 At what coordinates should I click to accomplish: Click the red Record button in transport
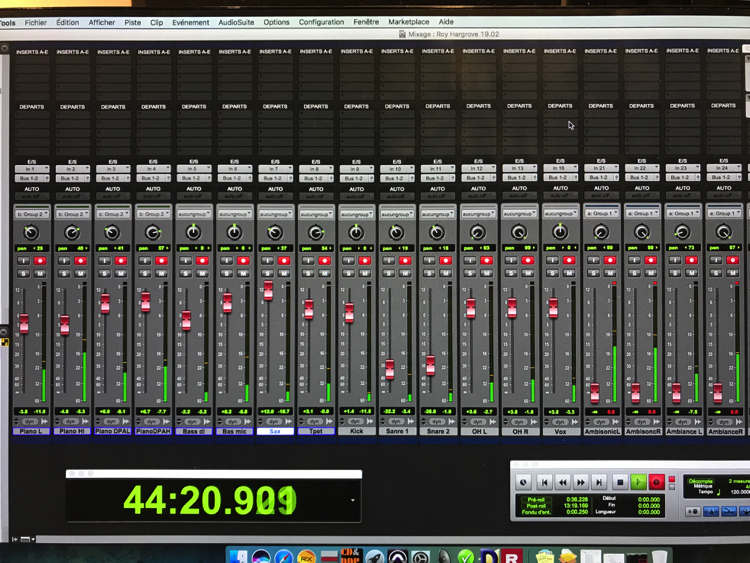pyautogui.click(x=657, y=482)
